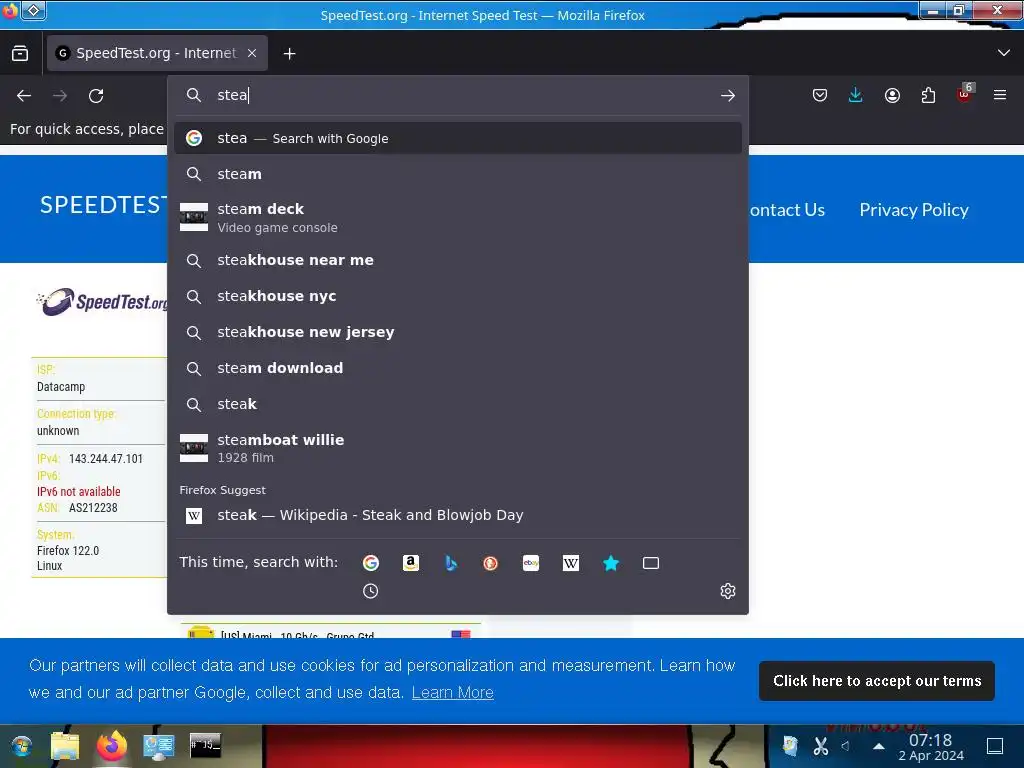The width and height of the screenshot is (1024, 768).
Task: Click the IPv4 address 143.244.47.101
Action: tap(106, 458)
